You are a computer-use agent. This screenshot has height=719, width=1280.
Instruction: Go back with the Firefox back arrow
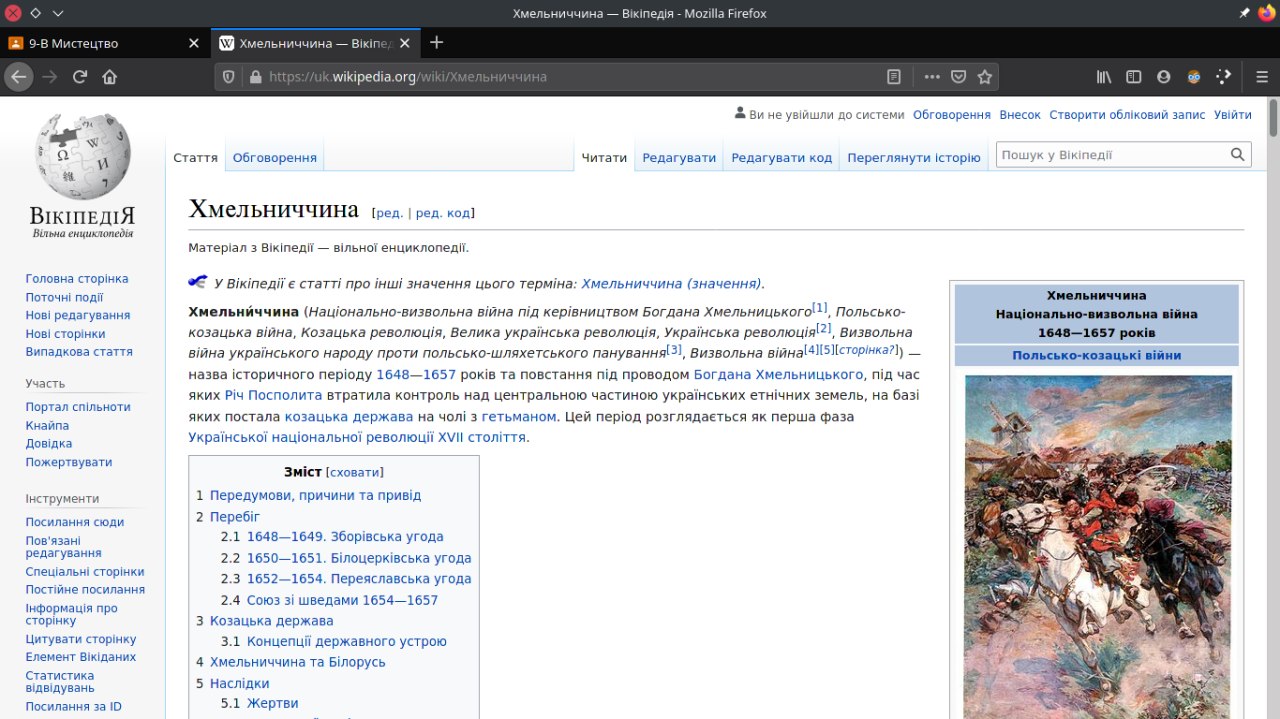19,76
